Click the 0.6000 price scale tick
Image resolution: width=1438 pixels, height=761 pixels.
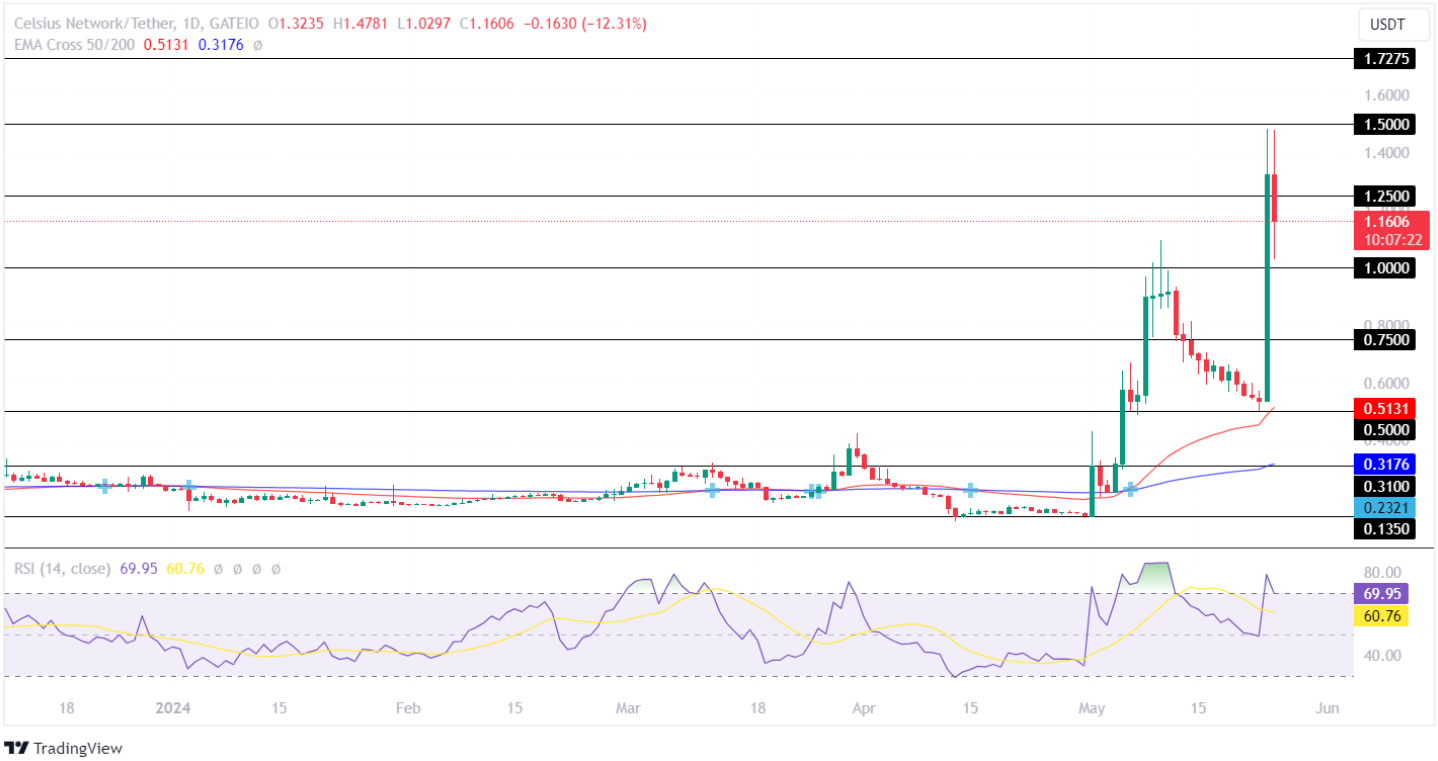click(1386, 383)
